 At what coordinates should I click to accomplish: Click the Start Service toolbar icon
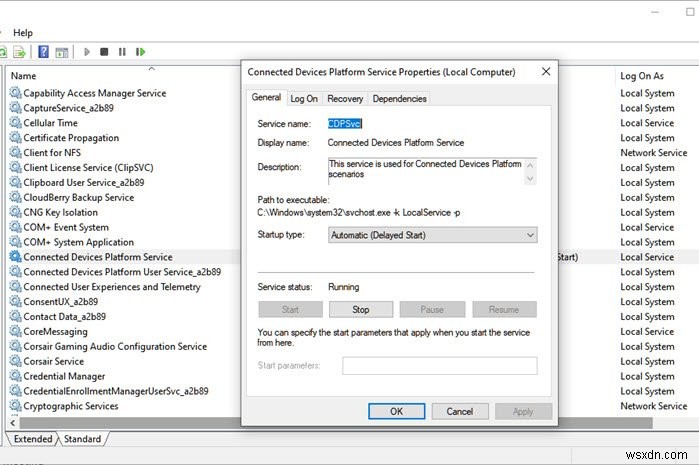[87, 51]
